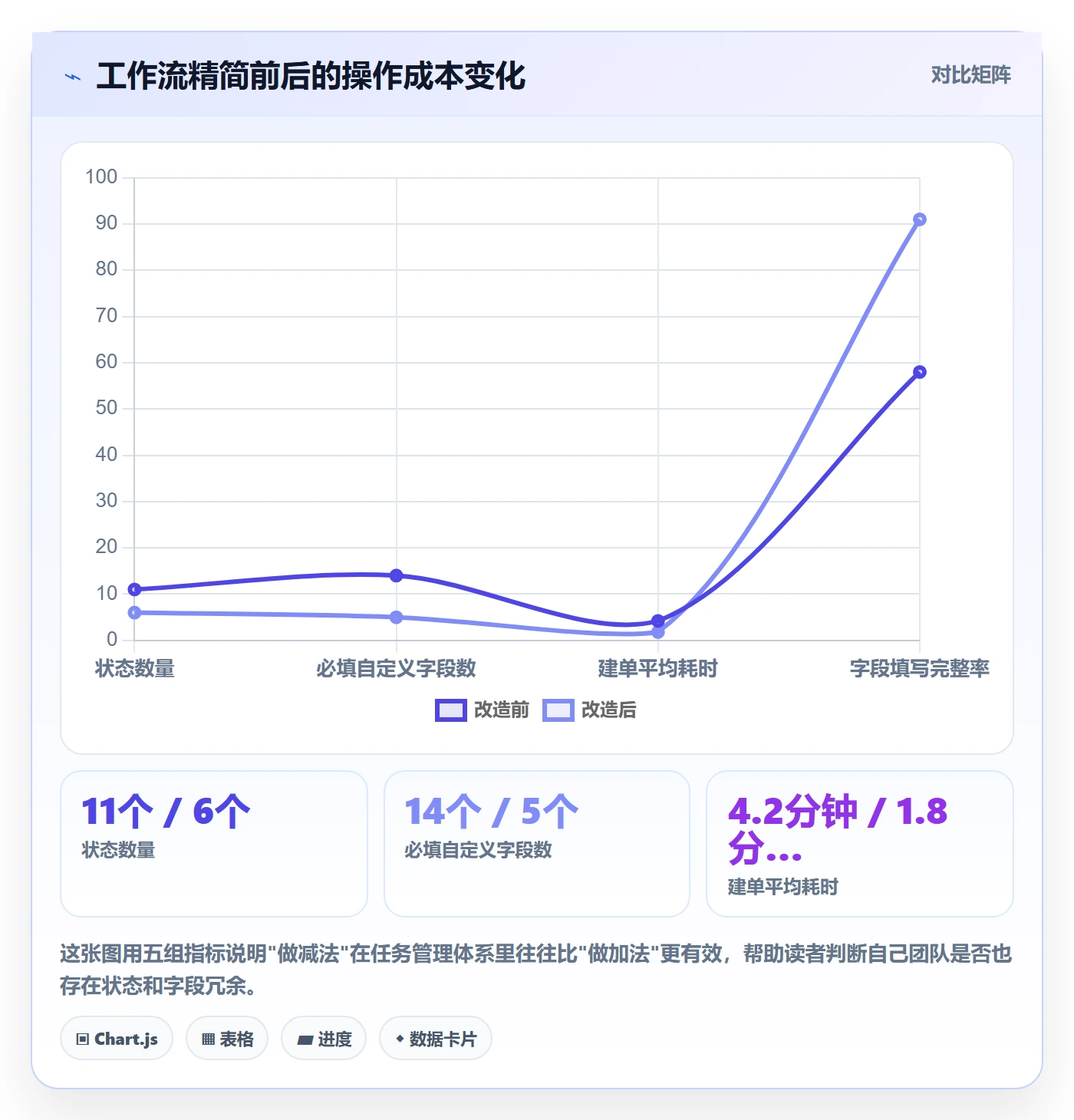The width and height of the screenshot is (1074, 1120).
Task: Click the x-axis label 状态数量
Action: (x=135, y=668)
